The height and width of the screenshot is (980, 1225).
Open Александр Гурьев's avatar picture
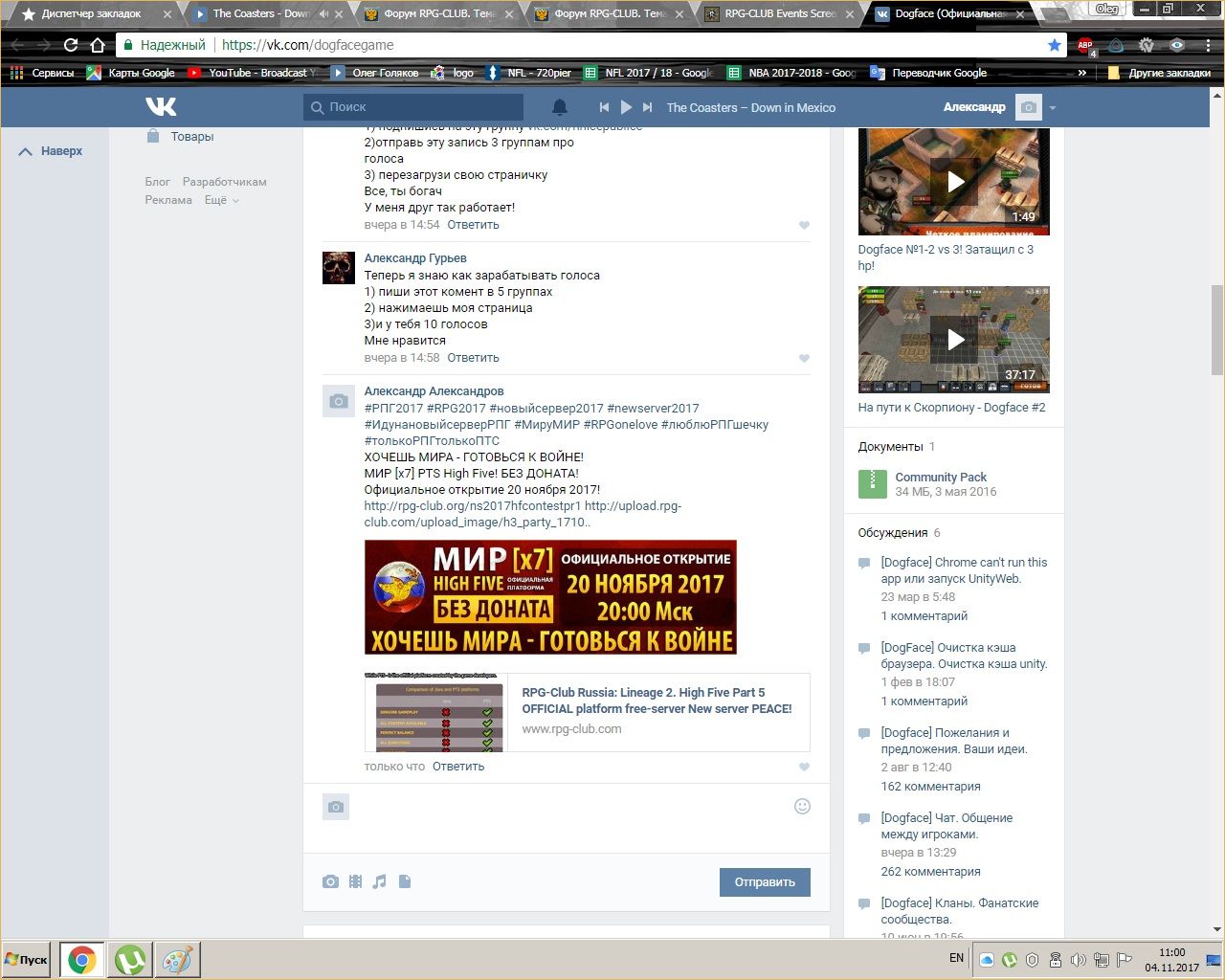click(x=339, y=268)
